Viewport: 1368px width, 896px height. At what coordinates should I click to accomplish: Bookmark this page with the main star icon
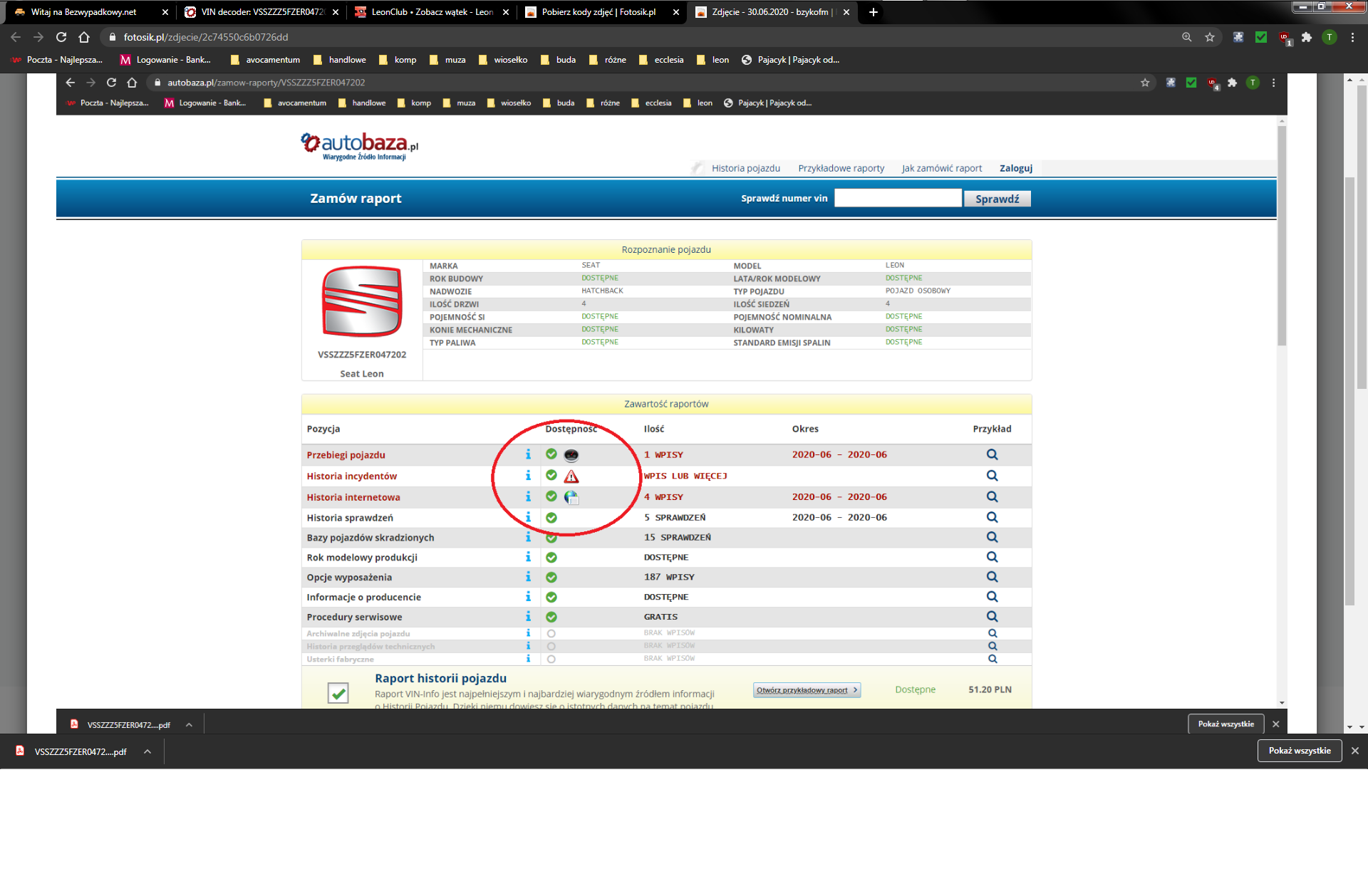pos(1210,37)
